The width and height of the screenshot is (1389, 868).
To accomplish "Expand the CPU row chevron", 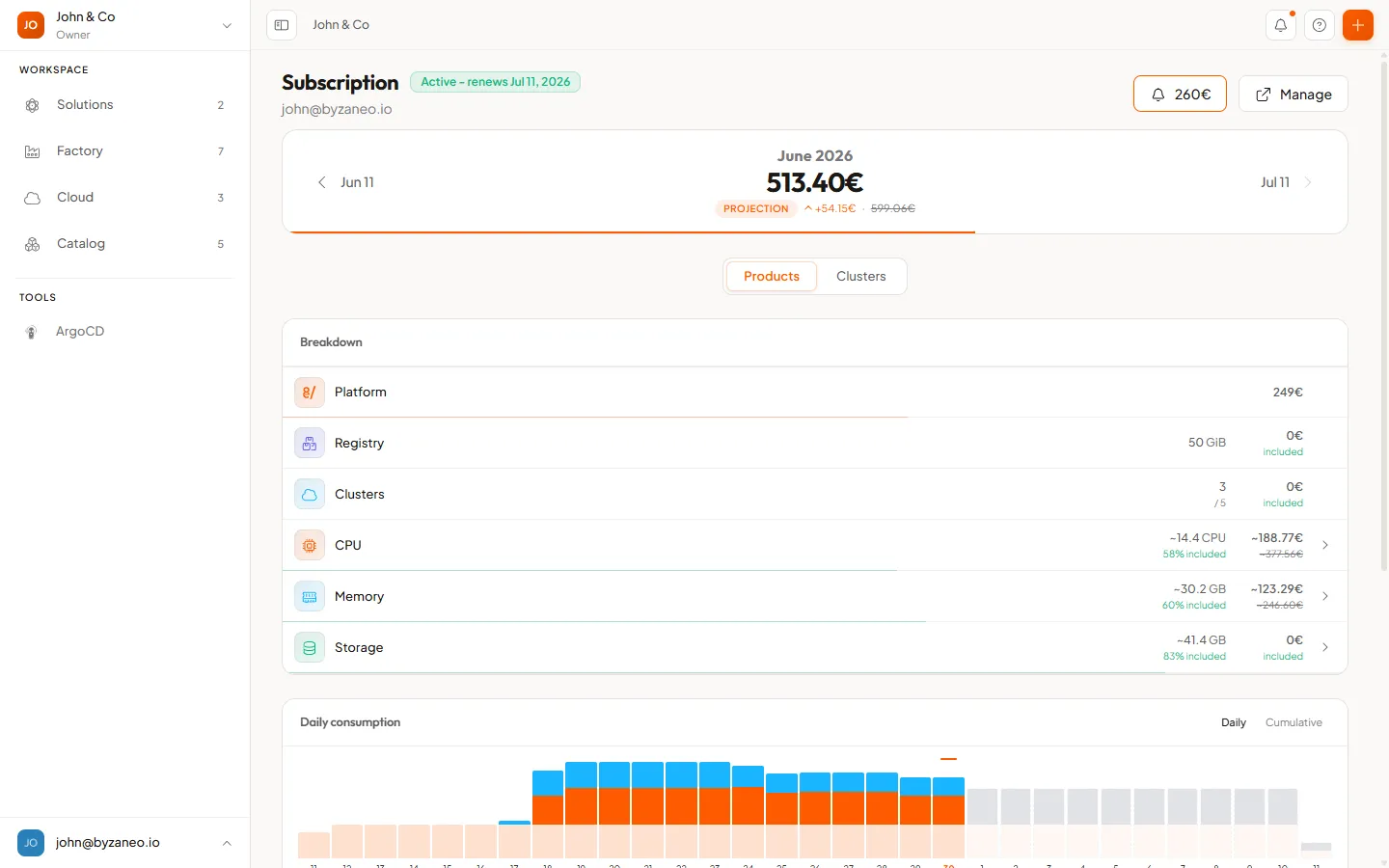I will [x=1325, y=546].
